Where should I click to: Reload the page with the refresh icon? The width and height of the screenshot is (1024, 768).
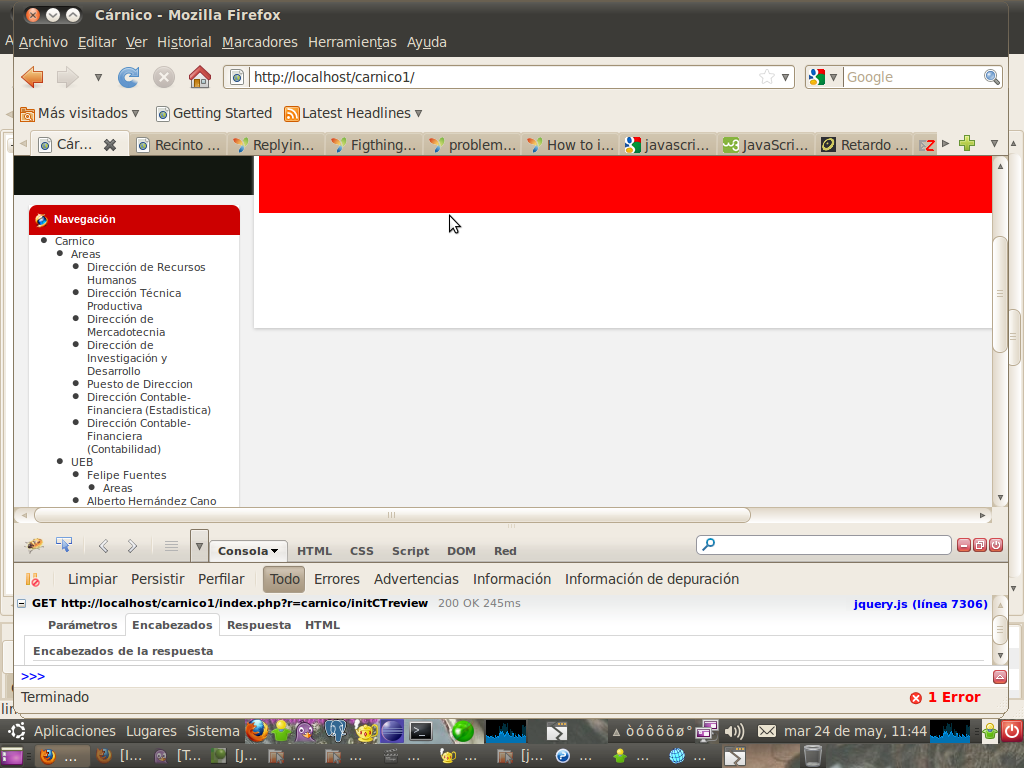[128, 77]
